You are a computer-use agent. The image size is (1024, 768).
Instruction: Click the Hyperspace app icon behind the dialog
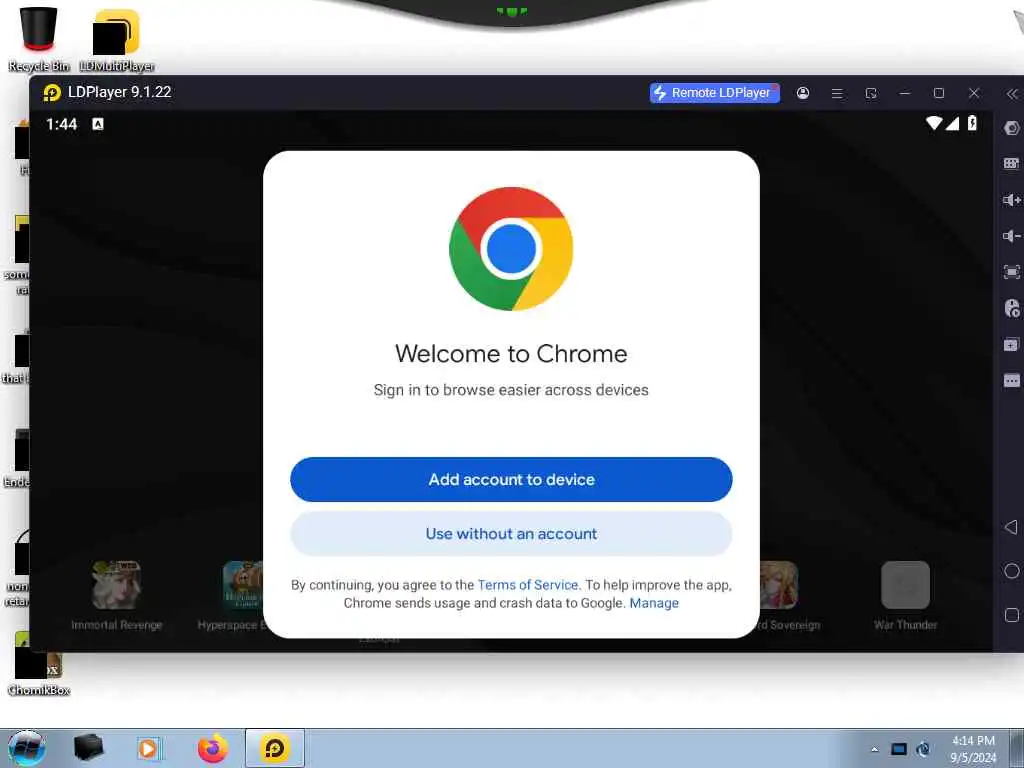coord(242,585)
